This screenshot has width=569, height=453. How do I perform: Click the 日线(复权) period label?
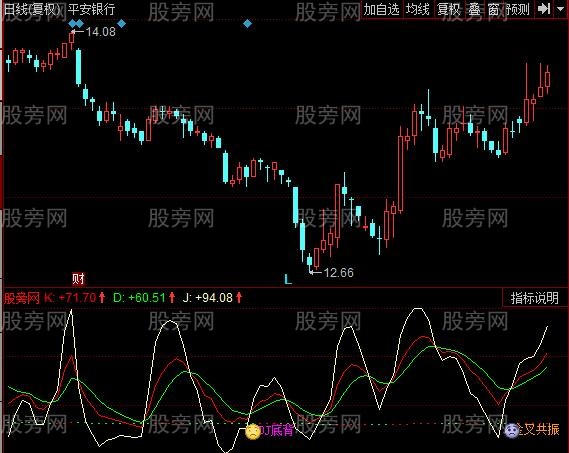tap(32, 9)
